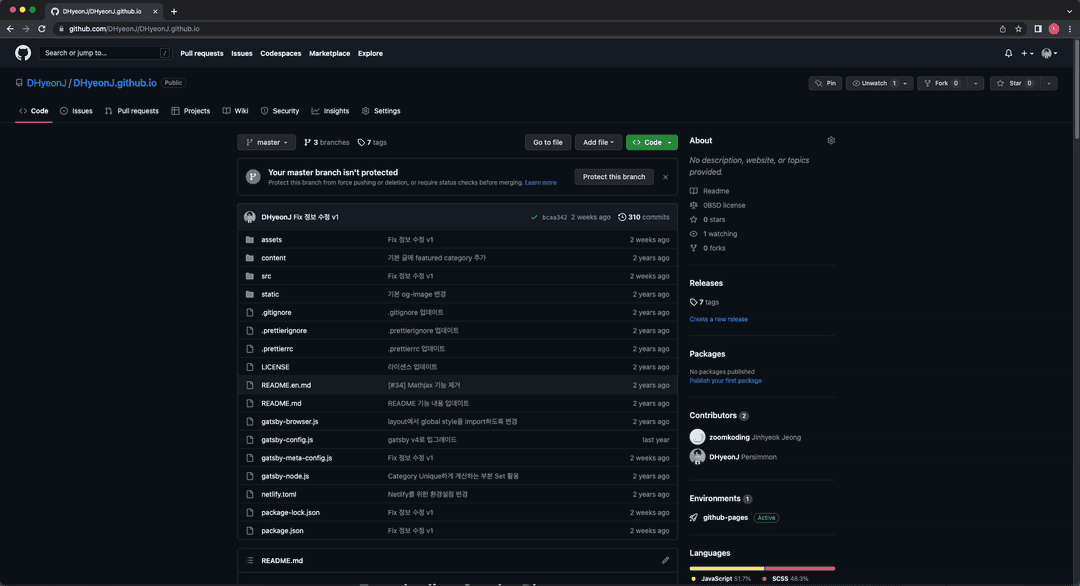The width and height of the screenshot is (1080, 586).
Task: Open the GitHub home logo
Action: [23, 53]
